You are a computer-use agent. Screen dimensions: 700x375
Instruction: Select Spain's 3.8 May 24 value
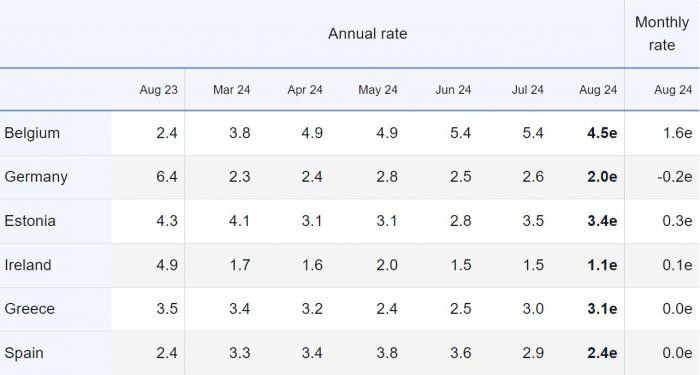click(387, 353)
